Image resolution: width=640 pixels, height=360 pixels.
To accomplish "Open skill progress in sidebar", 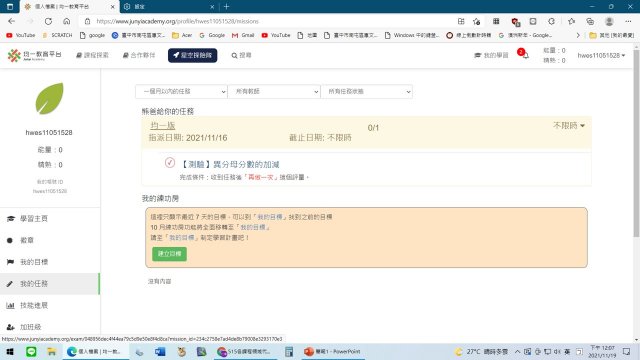I will point(50,305).
